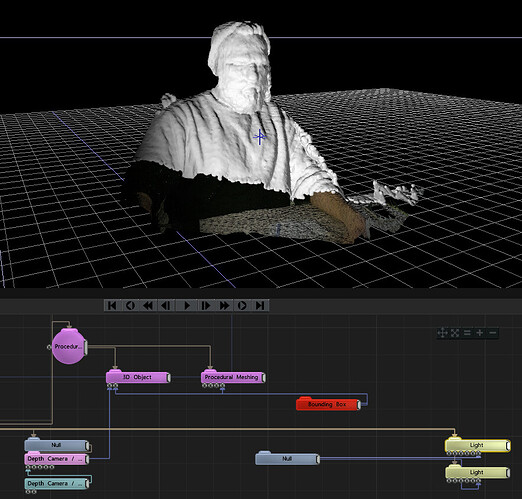Go to the previous keyframe marker
Screen dimensions: 522x499
click(130, 305)
